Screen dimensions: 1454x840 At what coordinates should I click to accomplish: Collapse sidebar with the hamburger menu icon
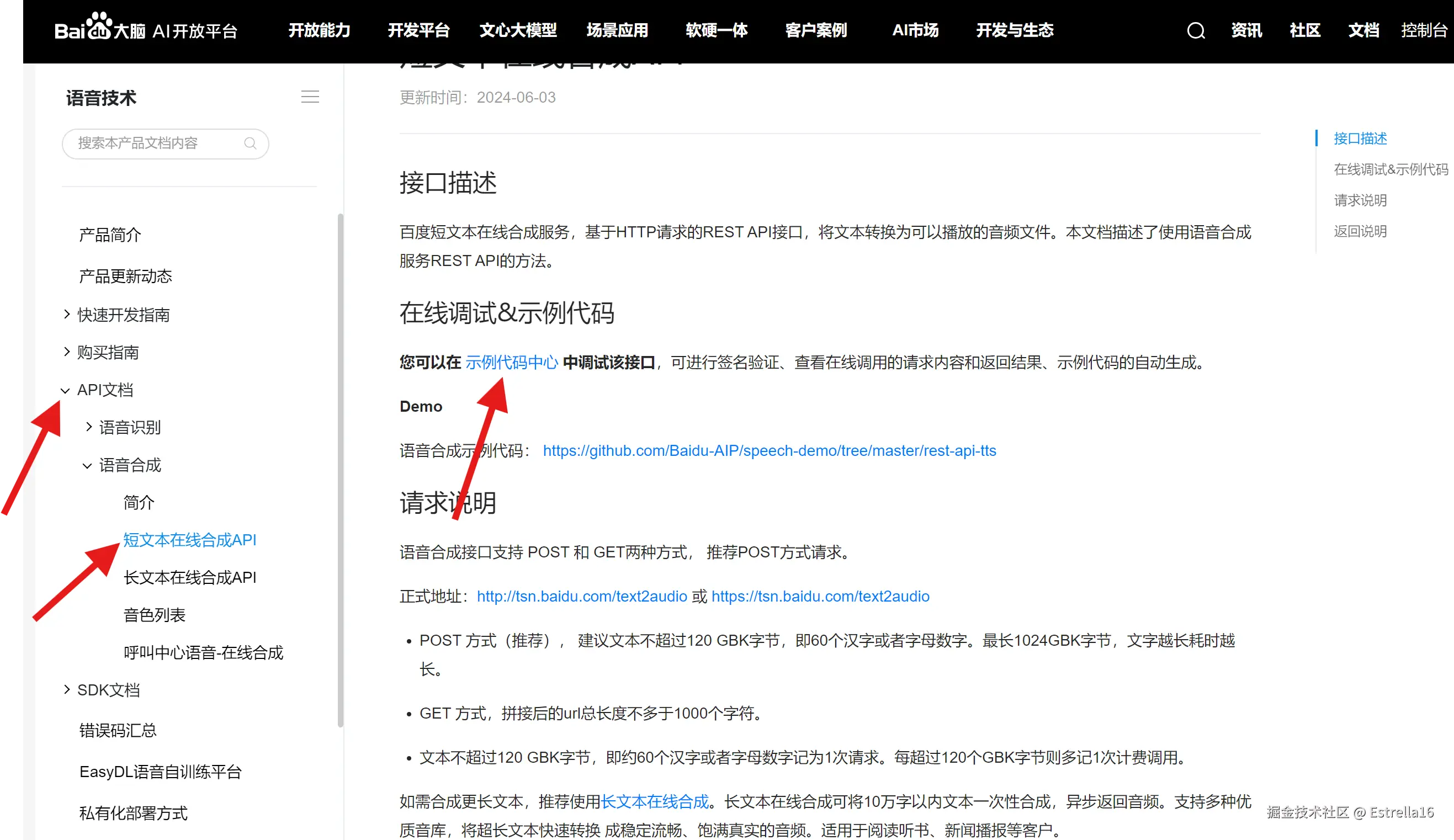pyautogui.click(x=310, y=97)
